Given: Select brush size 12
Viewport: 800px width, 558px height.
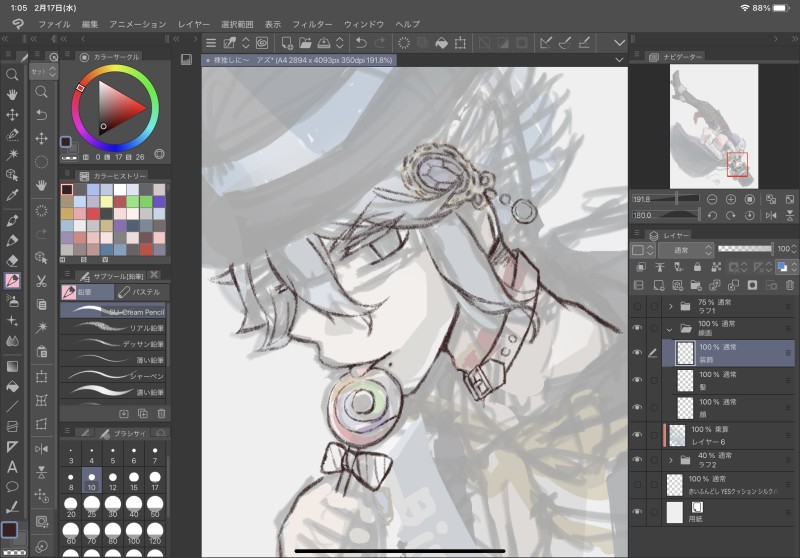Looking at the screenshot, I should click(x=112, y=481).
